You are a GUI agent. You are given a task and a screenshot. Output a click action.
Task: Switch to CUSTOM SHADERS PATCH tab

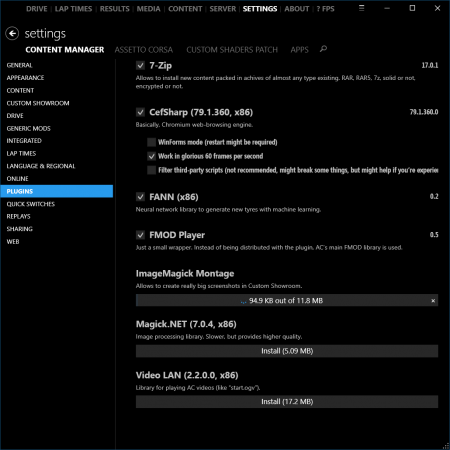click(x=232, y=50)
